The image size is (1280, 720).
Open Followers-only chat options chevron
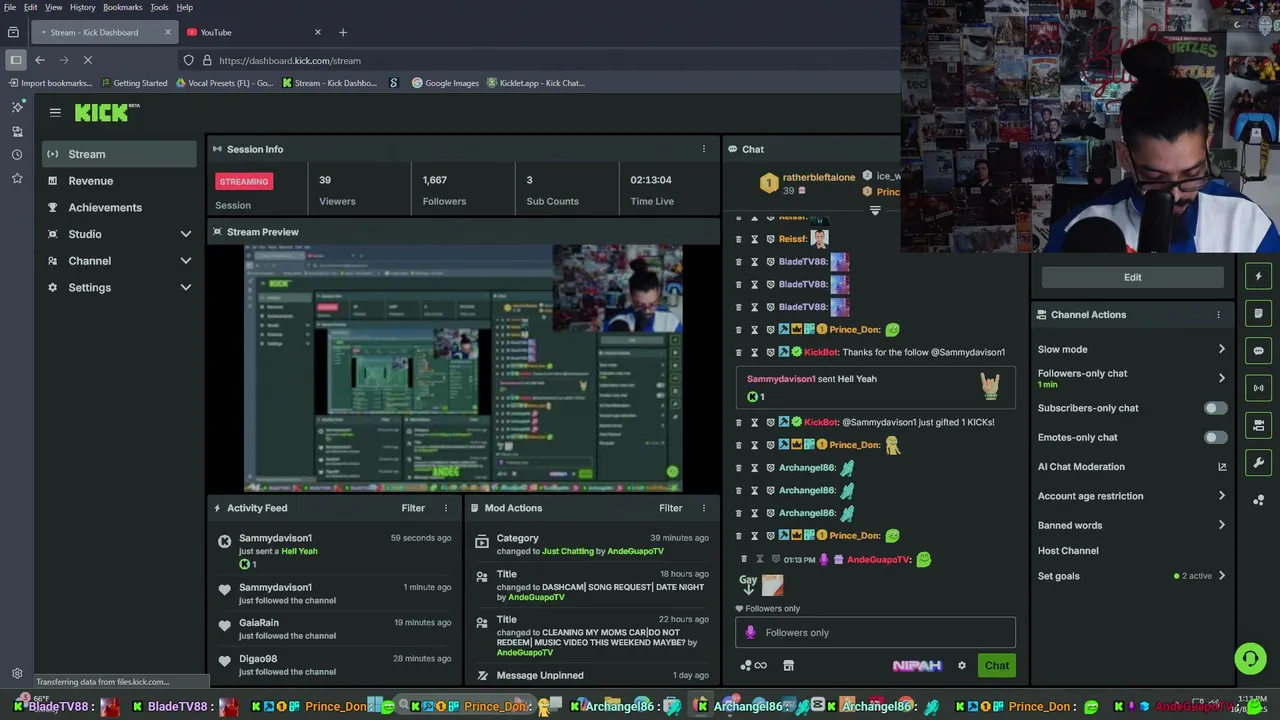point(1222,378)
